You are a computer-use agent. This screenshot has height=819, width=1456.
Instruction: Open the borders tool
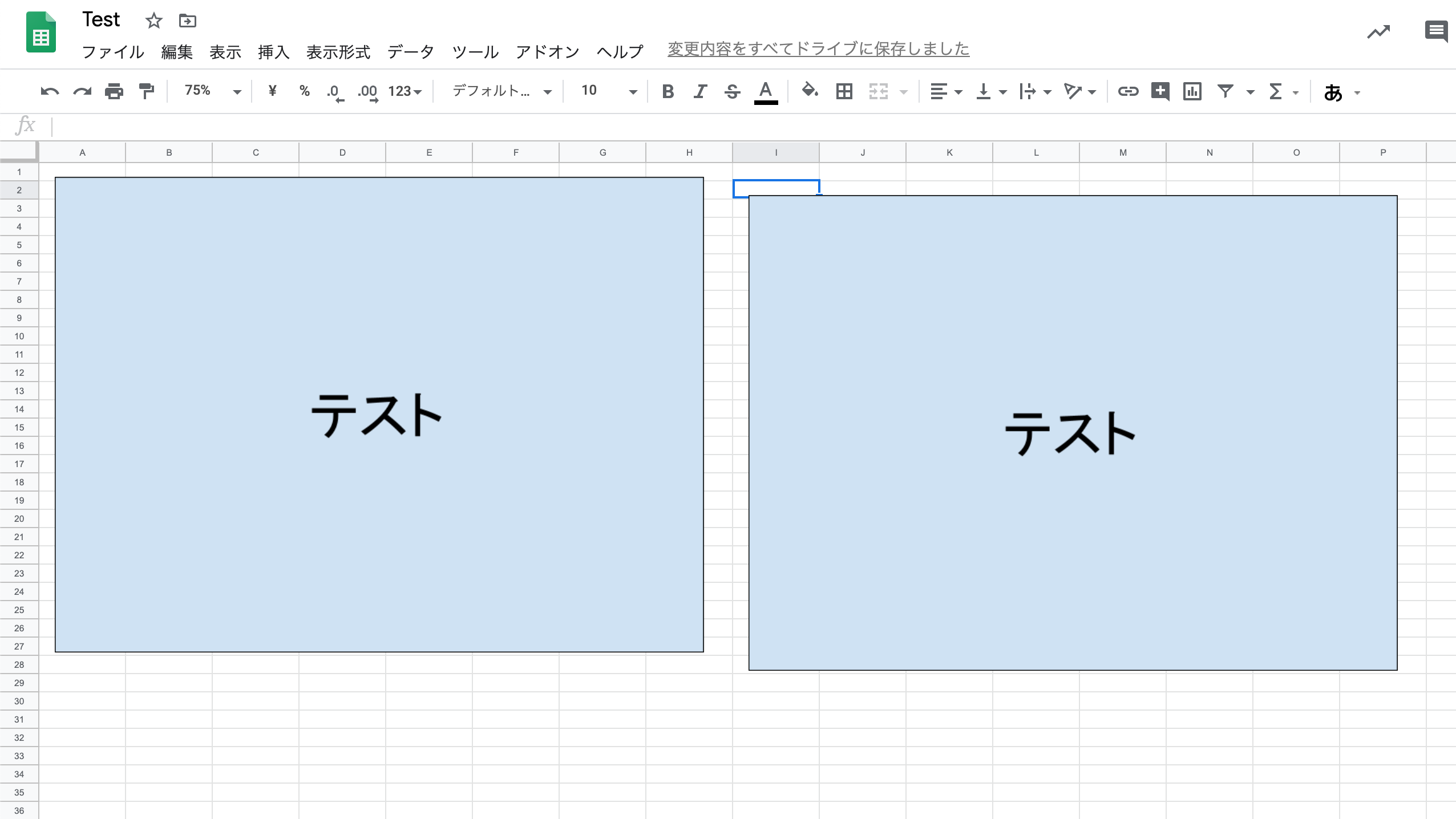pyautogui.click(x=843, y=91)
